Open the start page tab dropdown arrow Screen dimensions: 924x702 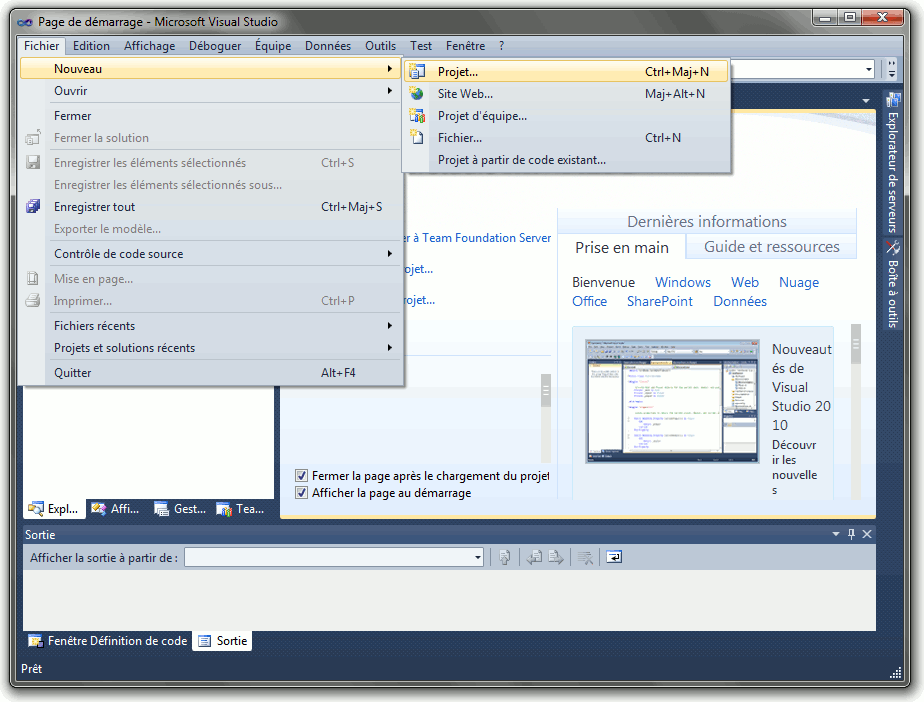click(x=866, y=101)
